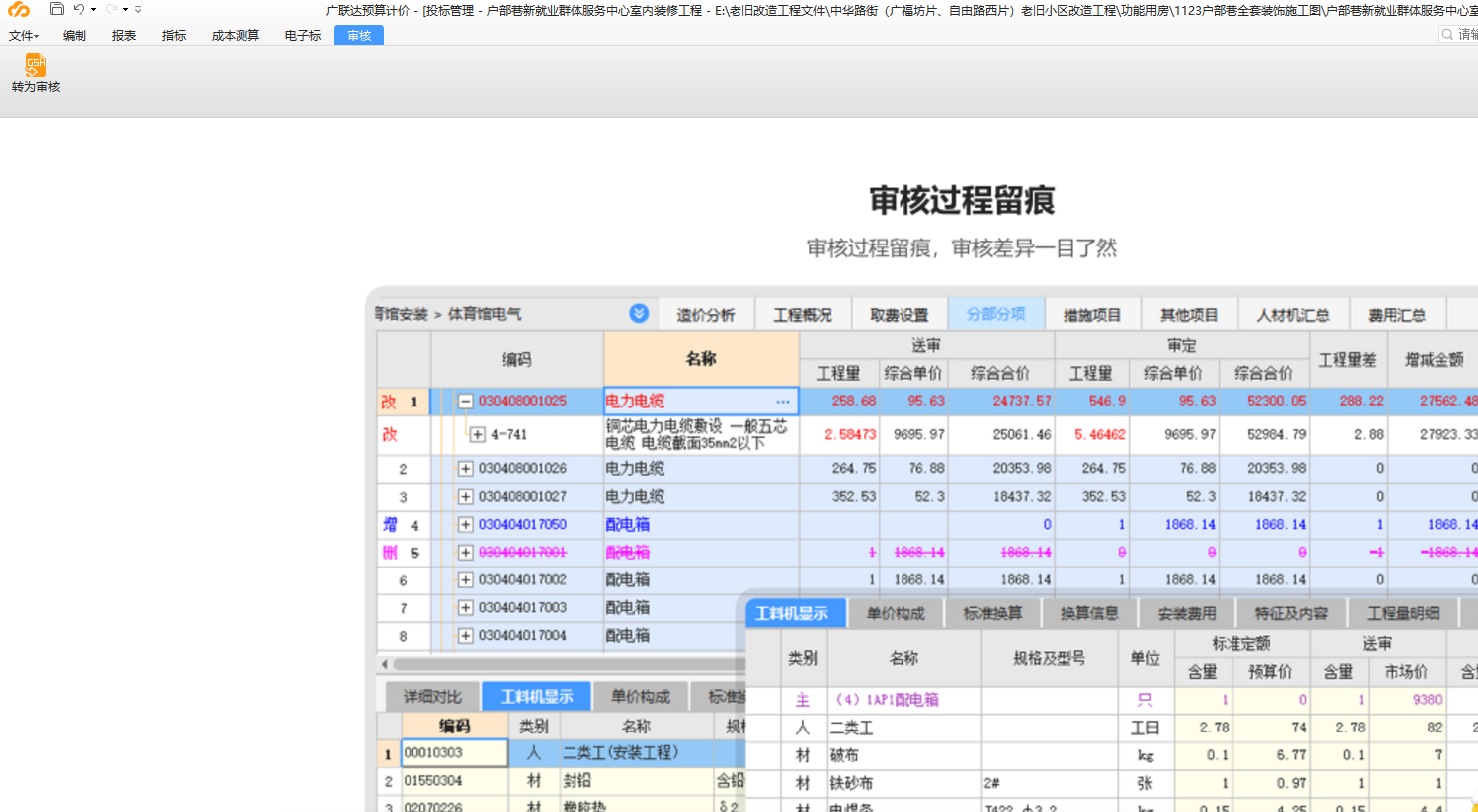Click the 01550304 code cell

tap(454, 781)
